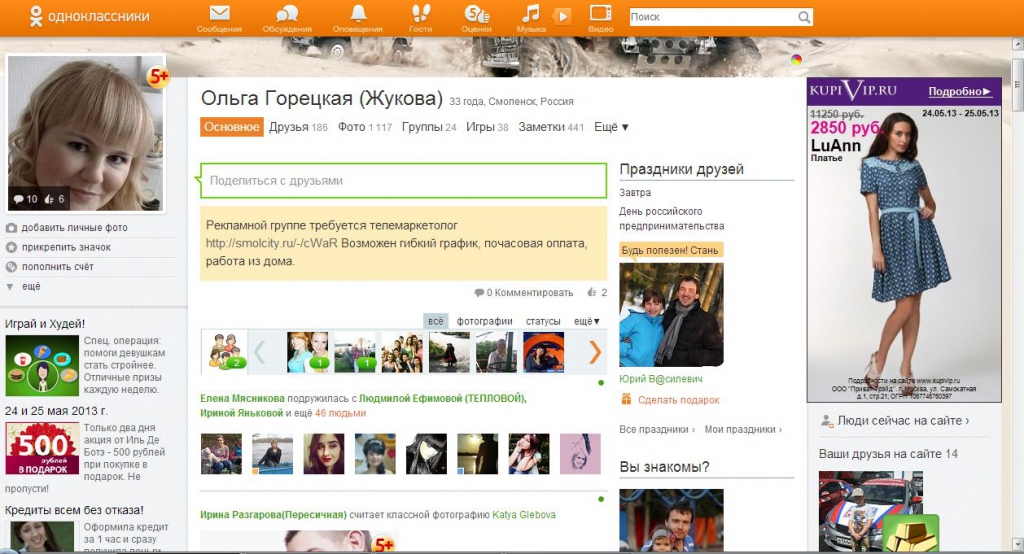Open Ирина Разгарова(Пересичная) profile link
The height and width of the screenshot is (554, 1024).
tap(273, 515)
